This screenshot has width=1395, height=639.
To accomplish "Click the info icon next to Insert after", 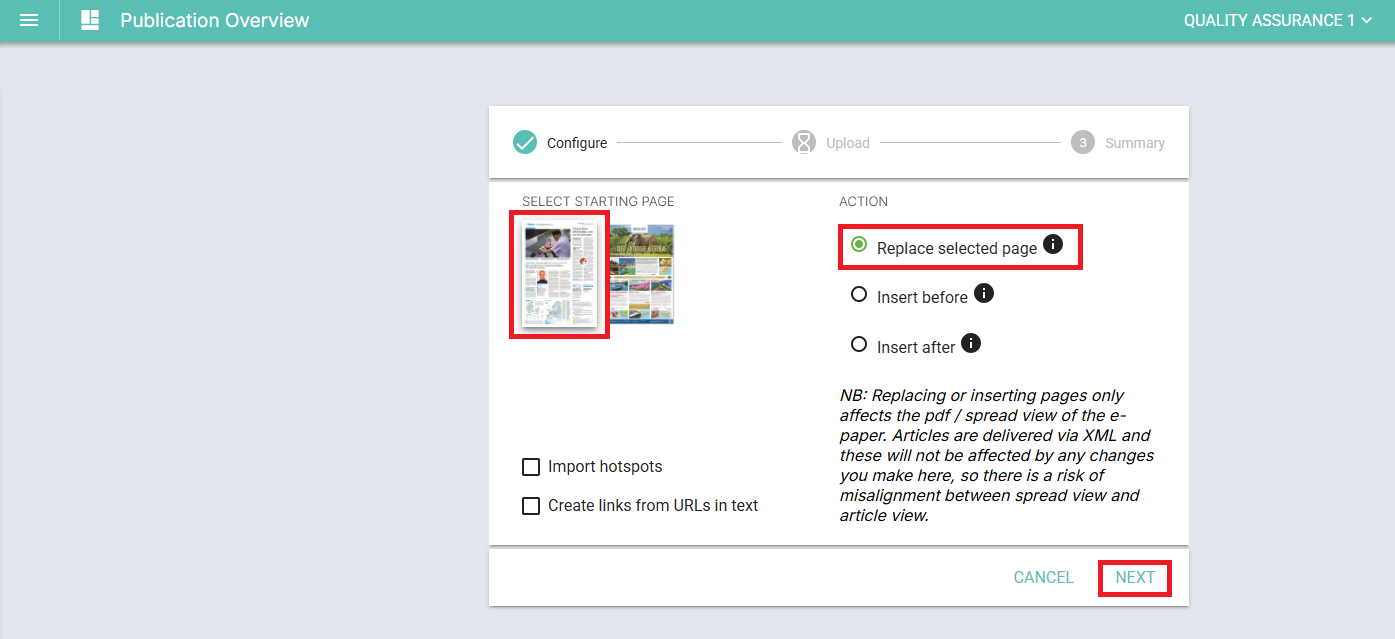I will coord(971,343).
